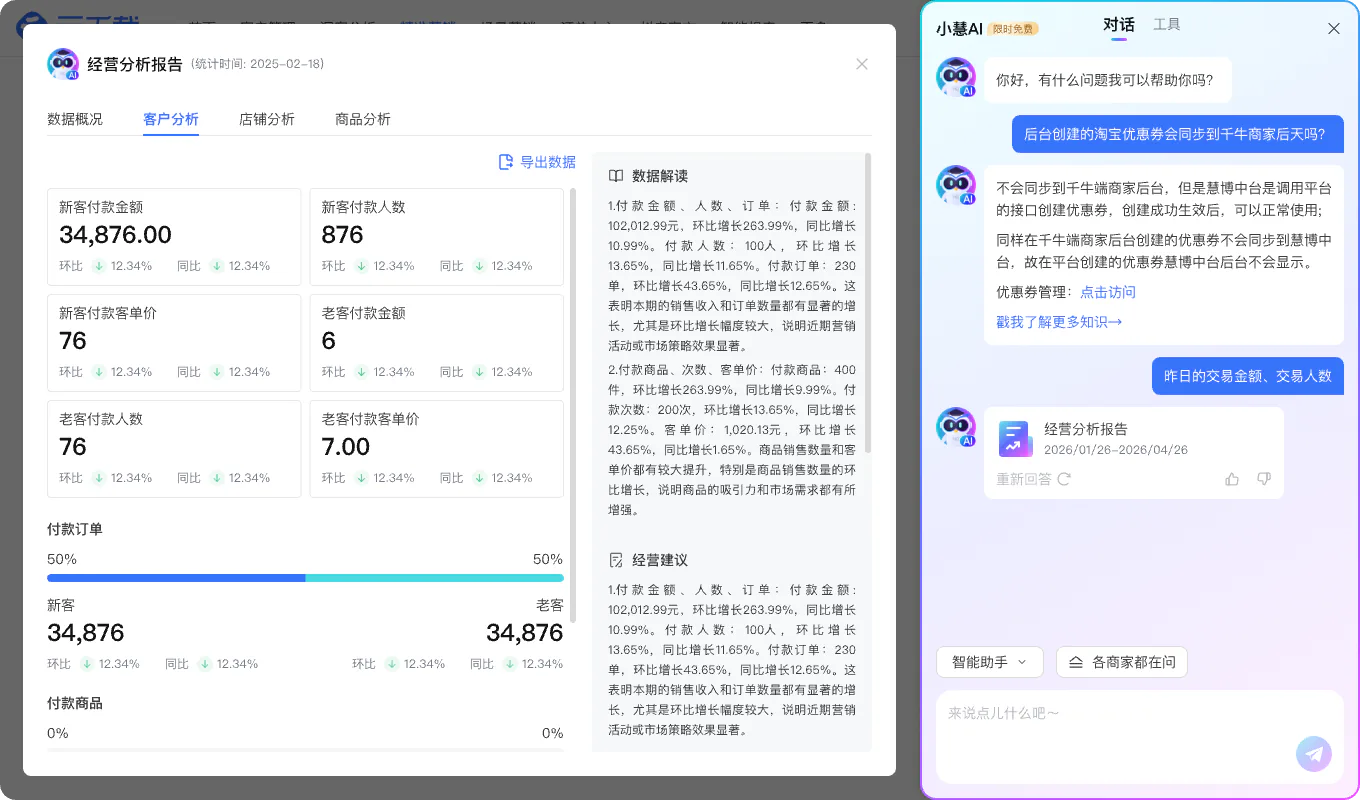Open the 商品分析 tab
Screen dimensions: 1360x800
pos(363,119)
